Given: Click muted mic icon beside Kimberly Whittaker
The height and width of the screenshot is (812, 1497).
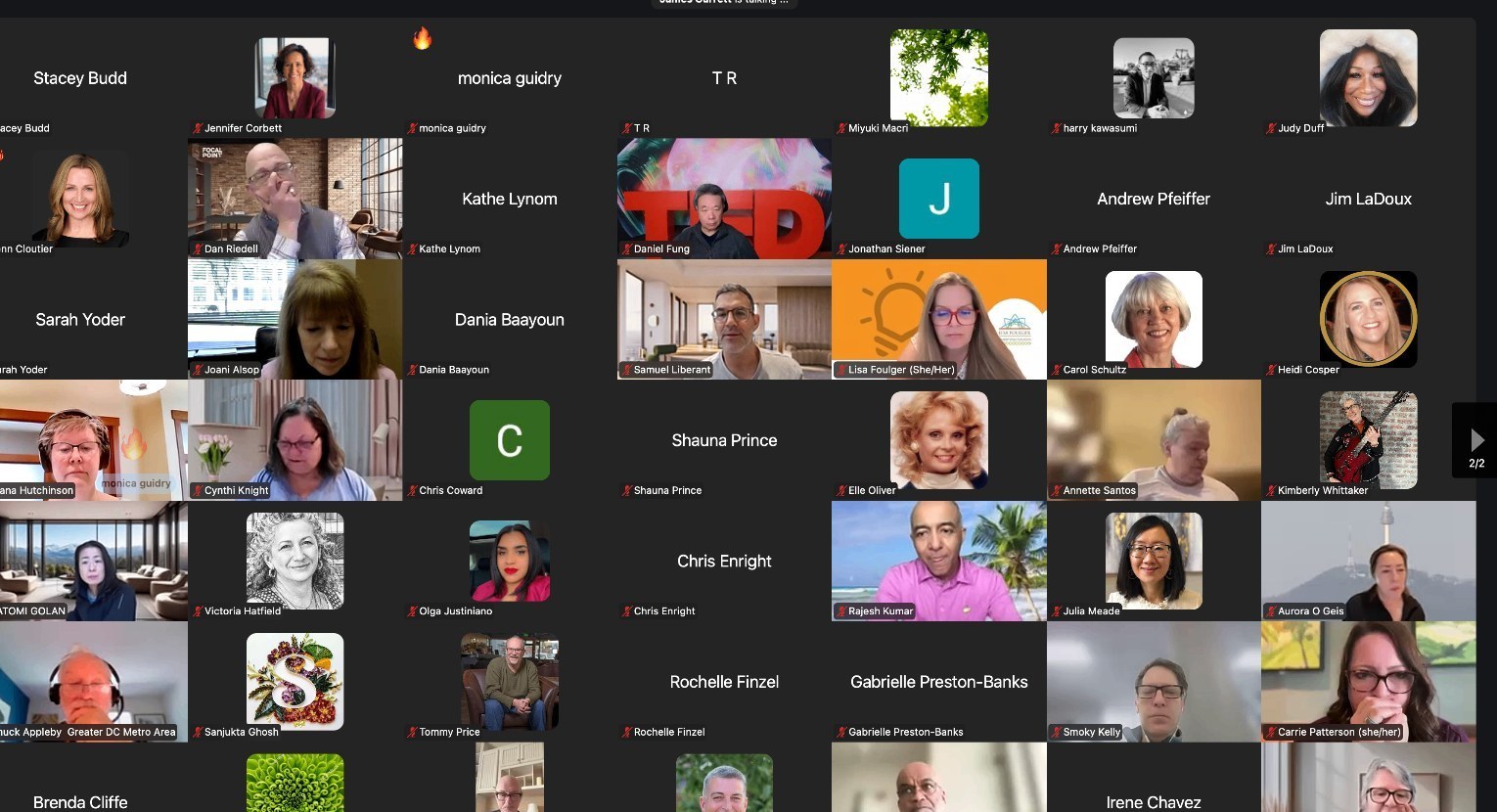Looking at the screenshot, I should [x=1271, y=490].
